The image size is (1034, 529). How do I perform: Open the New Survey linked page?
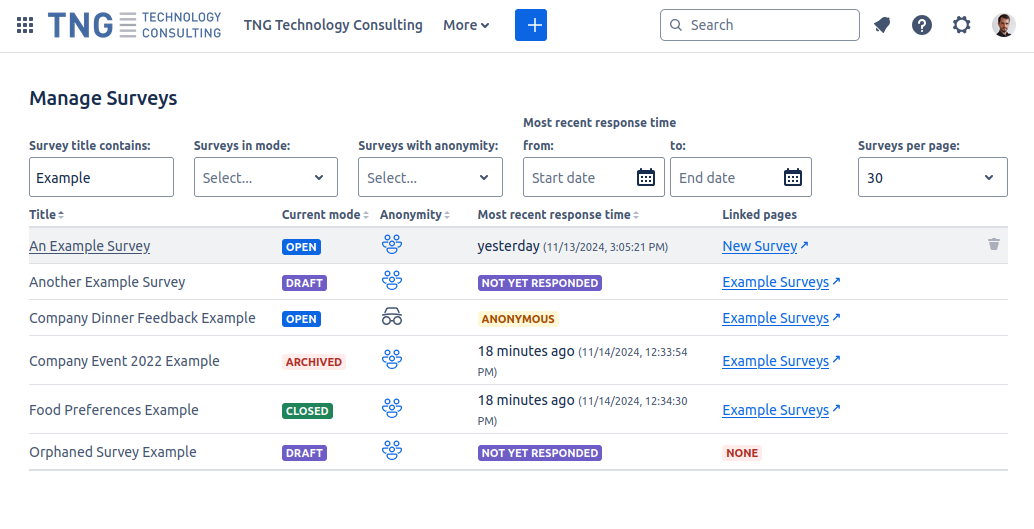[760, 246]
